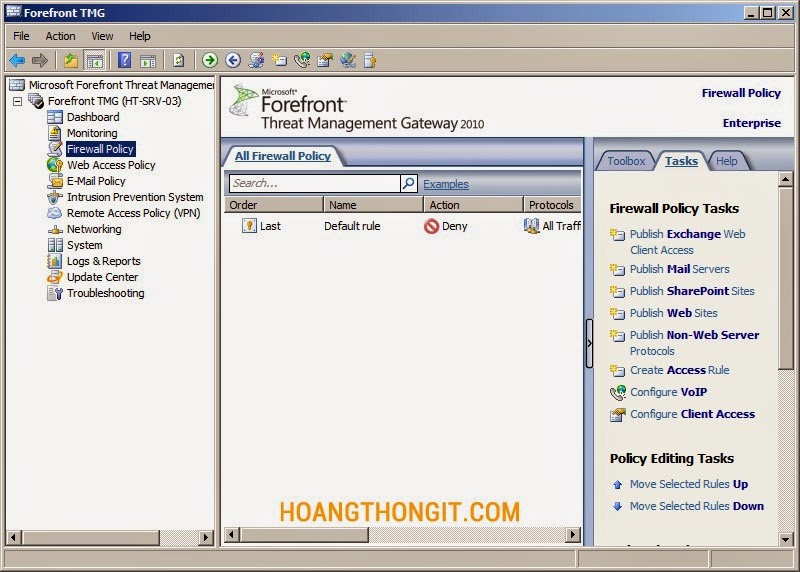Viewport: 800px width, 572px height.
Task: Click the server with key toolbar icon
Action: 370,60
